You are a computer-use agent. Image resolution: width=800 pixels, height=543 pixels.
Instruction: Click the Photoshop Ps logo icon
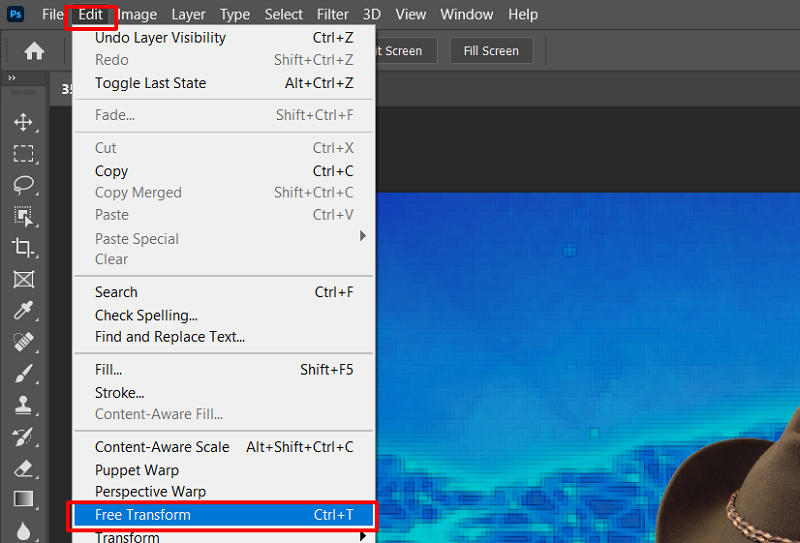pyautogui.click(x=15, y=14)
